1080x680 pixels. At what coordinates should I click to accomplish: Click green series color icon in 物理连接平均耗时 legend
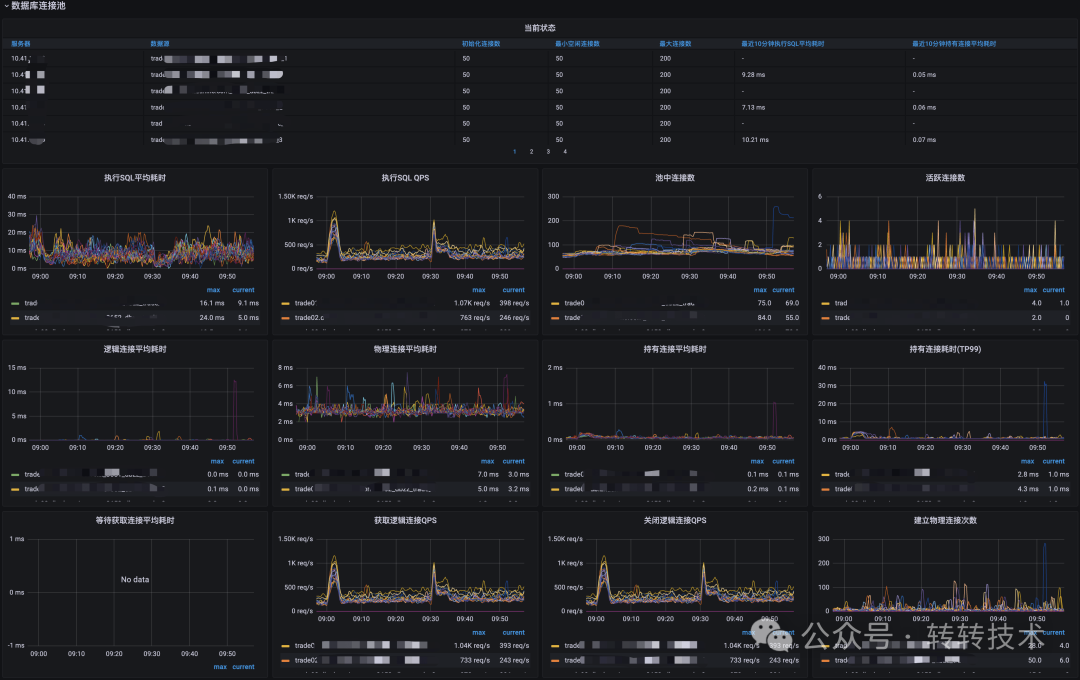[285, 475]
